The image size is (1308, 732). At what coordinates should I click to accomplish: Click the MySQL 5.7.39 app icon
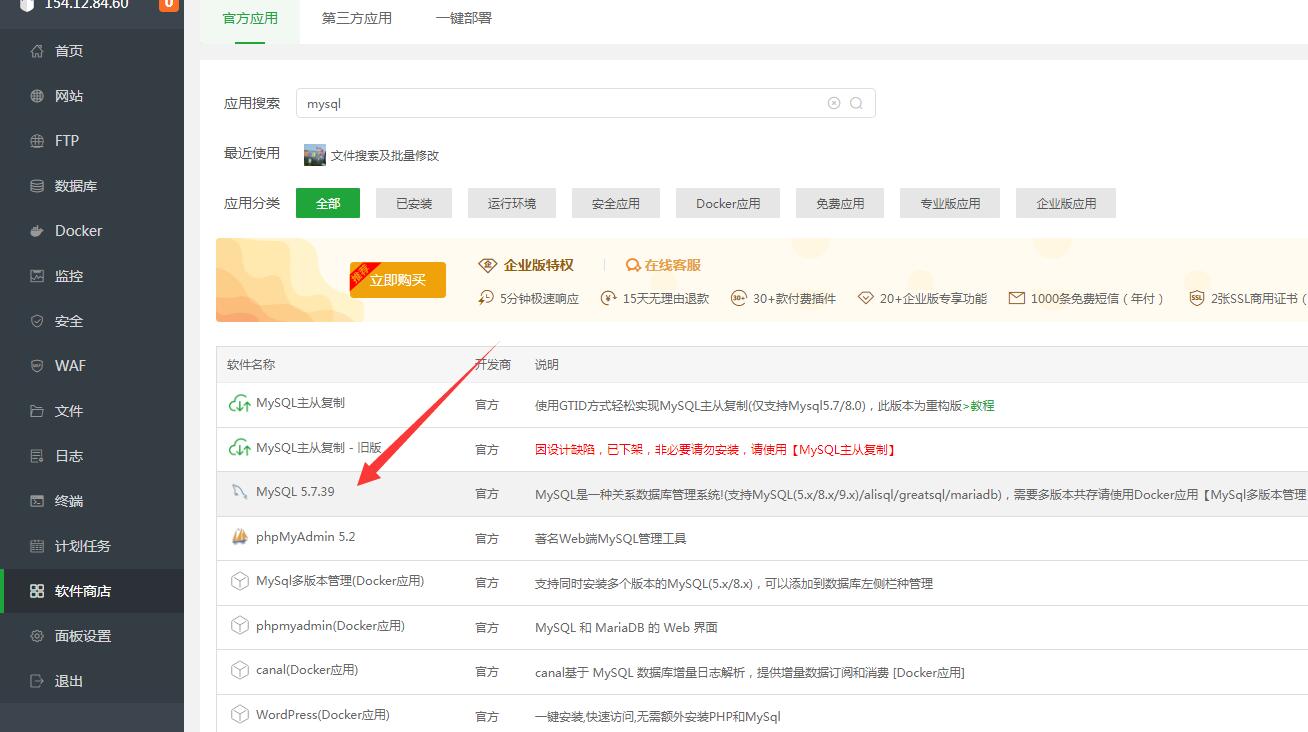click(239, 491)
